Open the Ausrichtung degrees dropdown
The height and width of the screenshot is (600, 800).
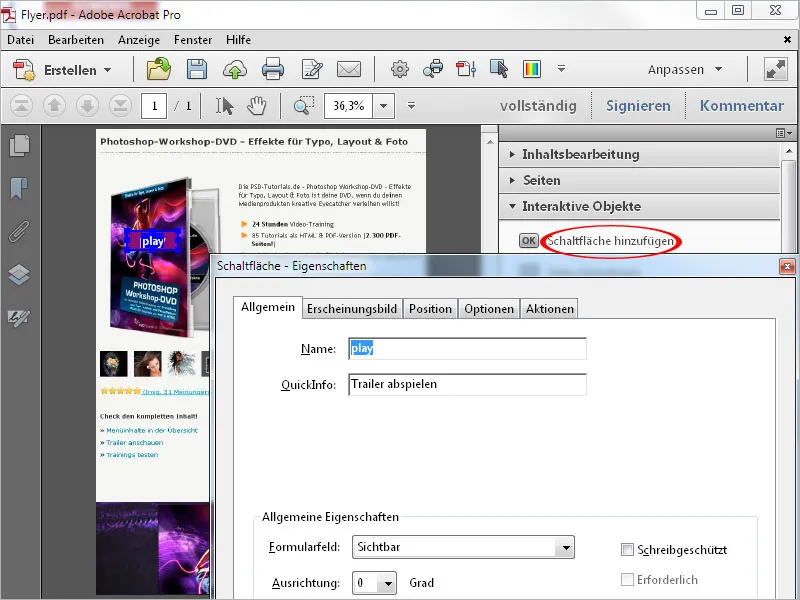pyautogui.click(x=374, y=583)
